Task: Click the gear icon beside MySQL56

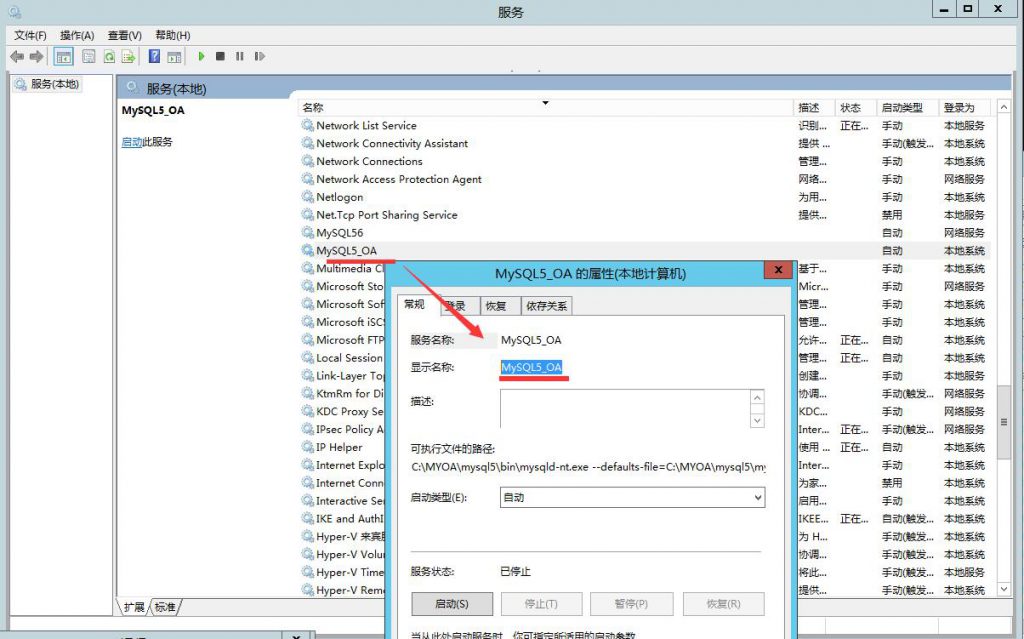Action: pos(308,232)
